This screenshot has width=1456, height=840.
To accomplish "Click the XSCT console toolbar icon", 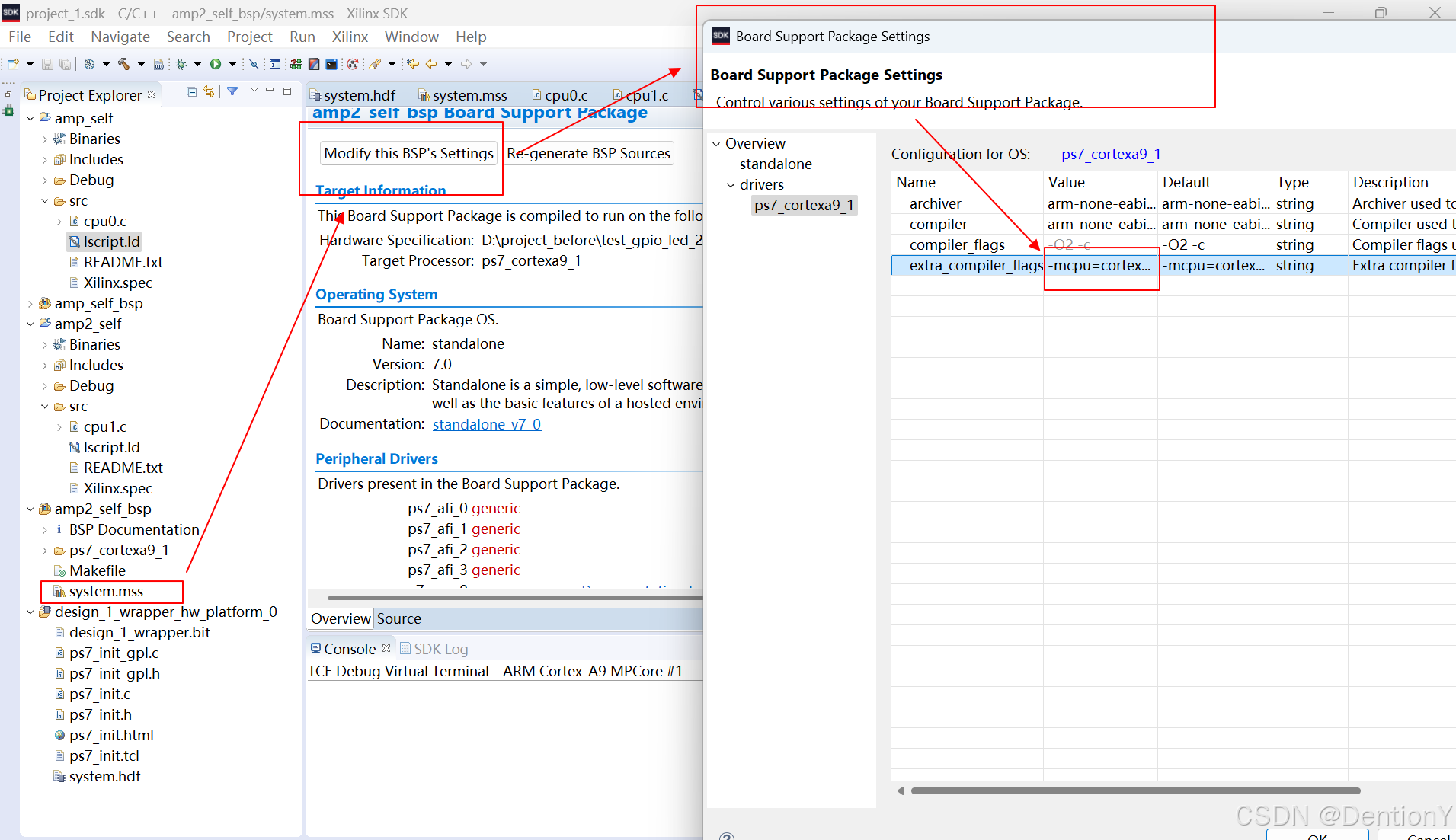I will pos(331,64).
